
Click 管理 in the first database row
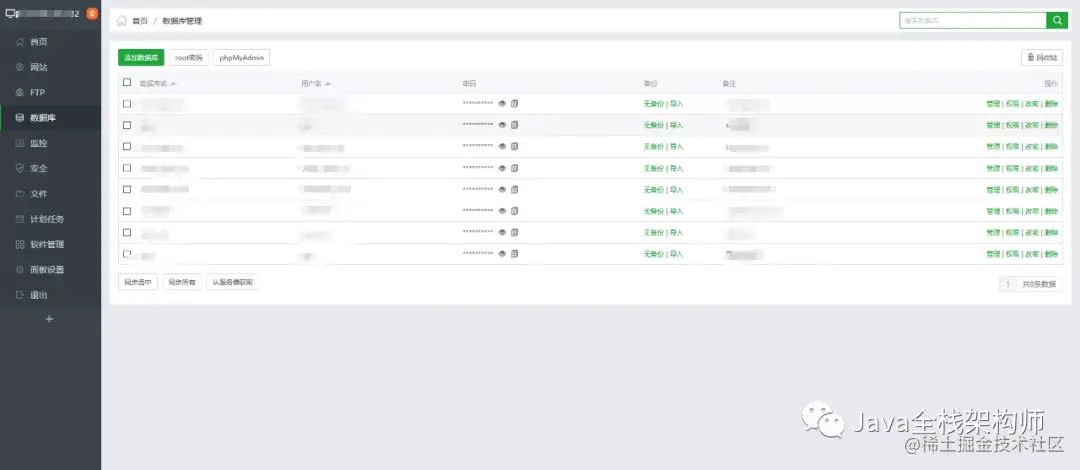pos(993,104)
